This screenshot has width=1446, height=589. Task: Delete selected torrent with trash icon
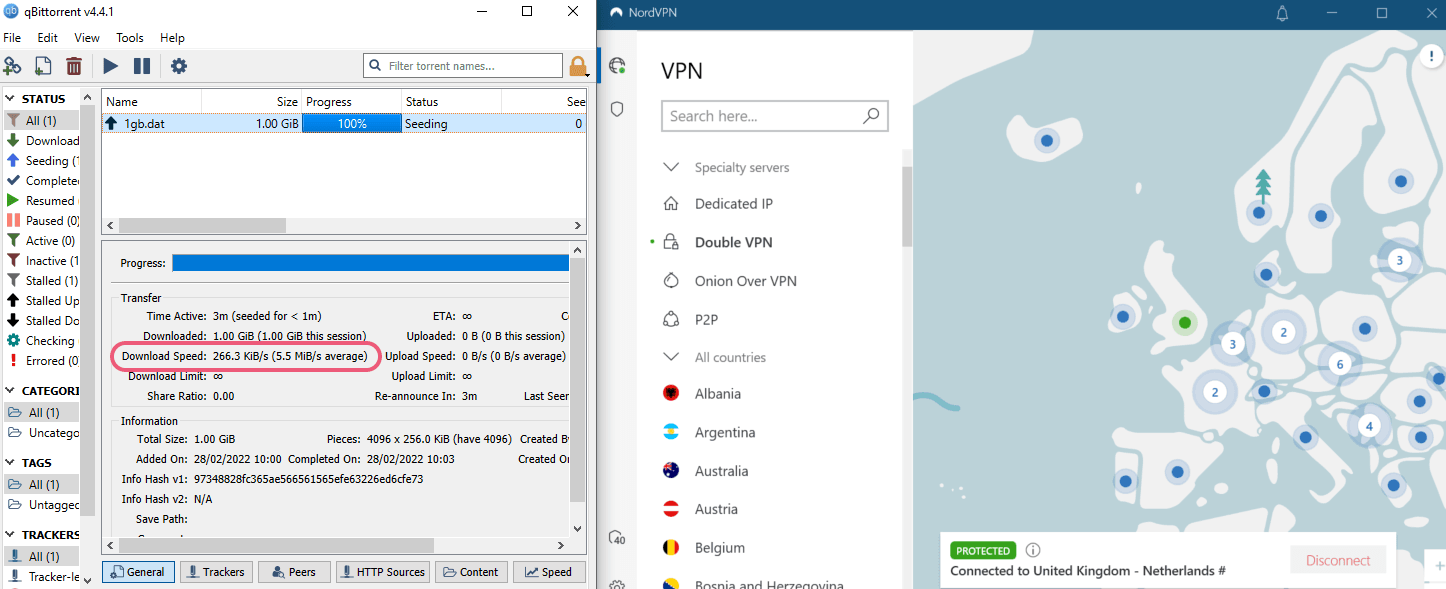pyautogui.click(x=74, y=66)
